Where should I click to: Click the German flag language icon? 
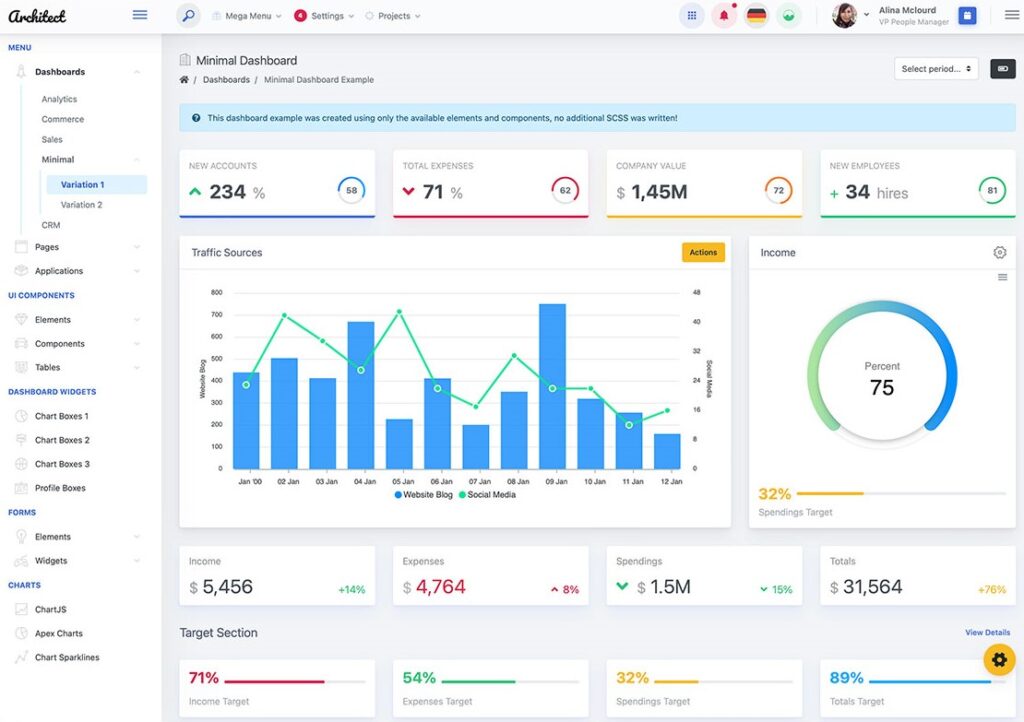[x=757, y=16]
